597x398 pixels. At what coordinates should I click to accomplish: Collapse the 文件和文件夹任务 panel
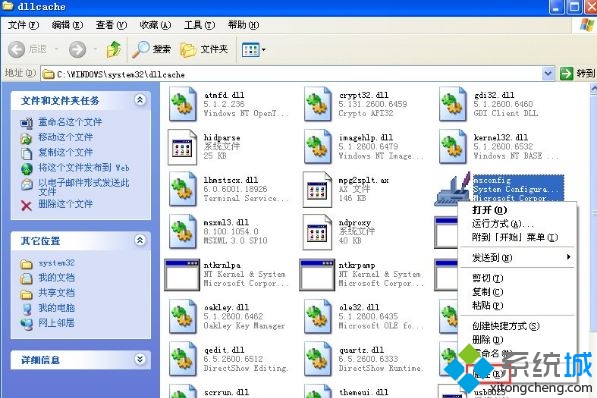pos(140,100)
